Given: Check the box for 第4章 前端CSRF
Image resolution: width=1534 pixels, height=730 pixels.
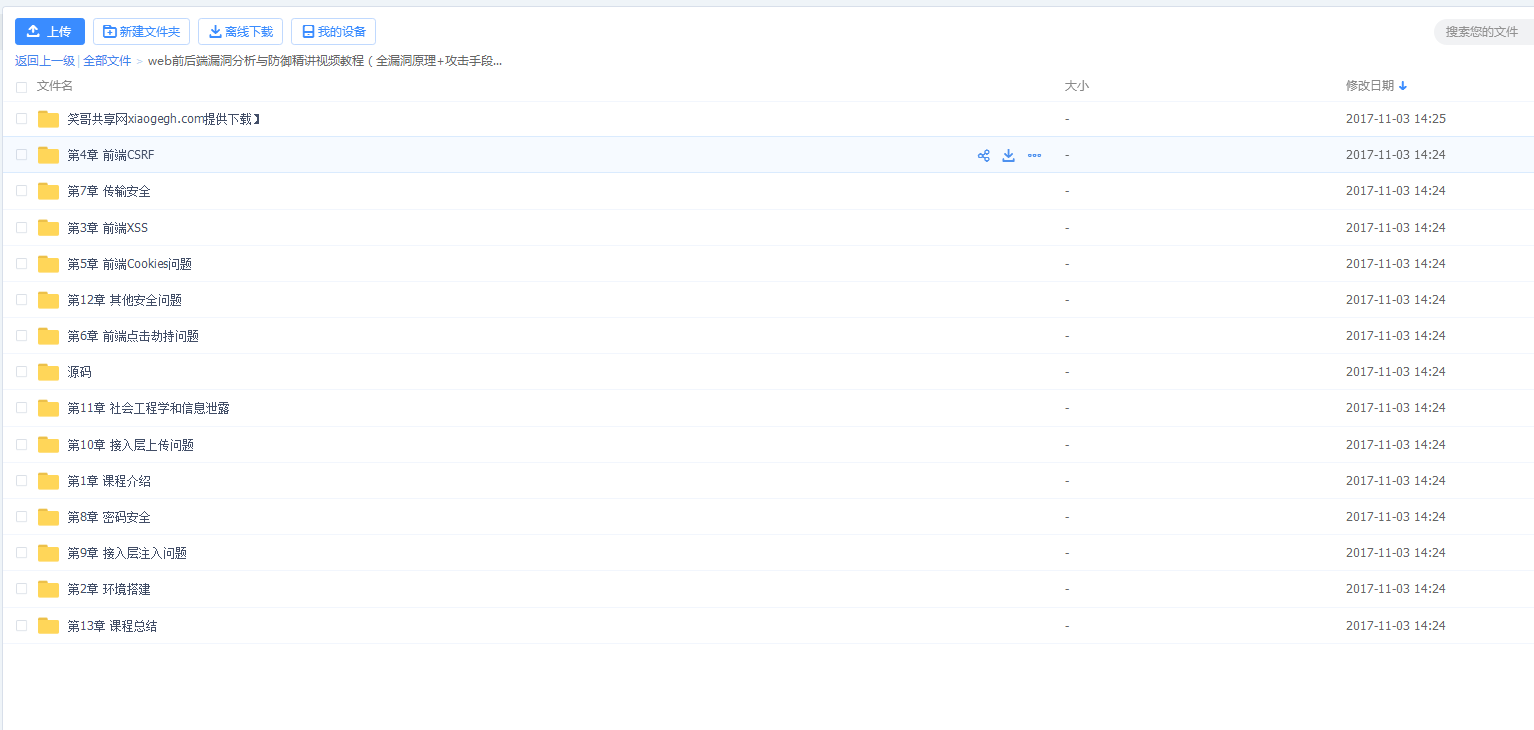Looking at the screenshot, I should 21,155.
